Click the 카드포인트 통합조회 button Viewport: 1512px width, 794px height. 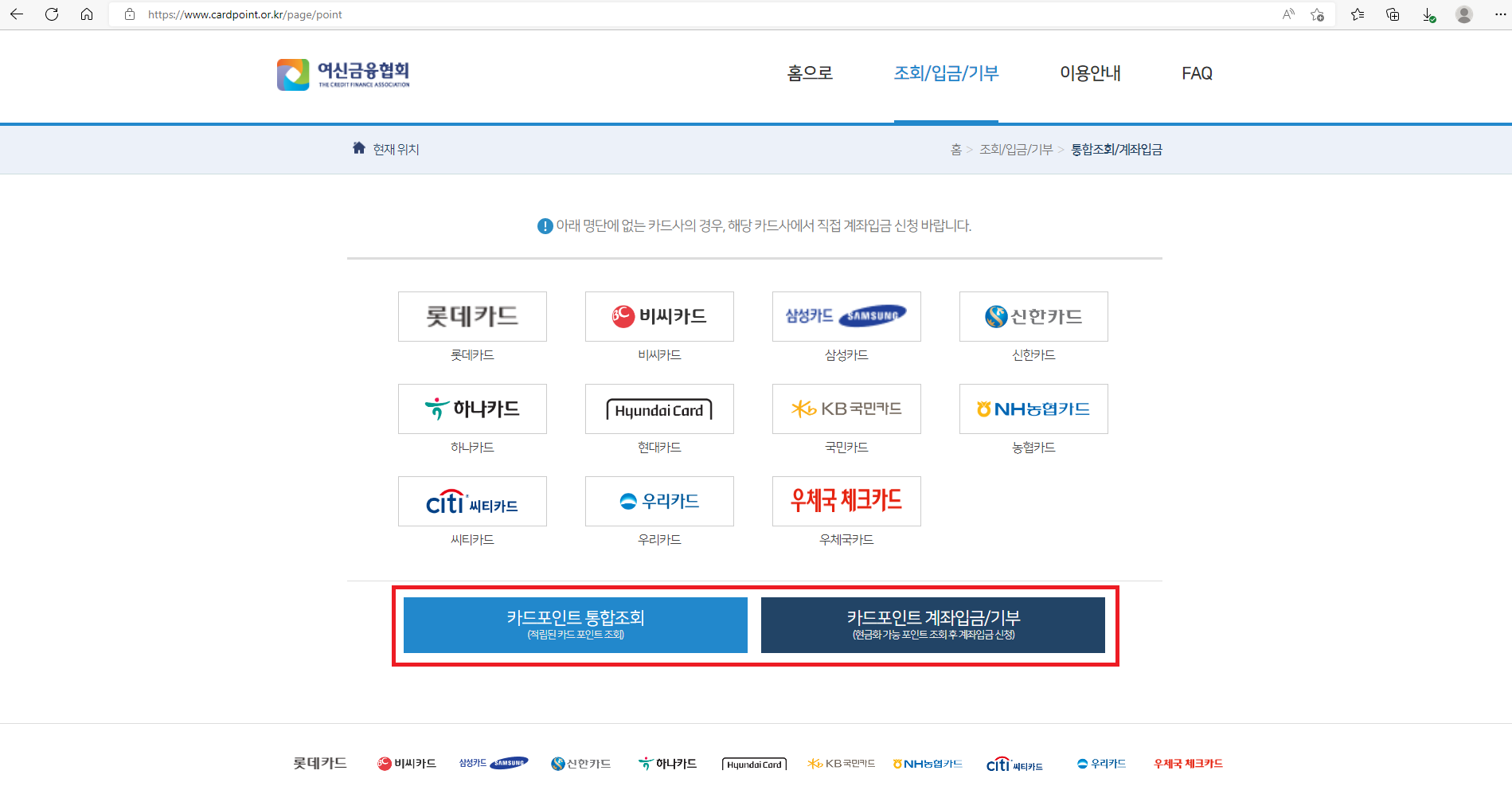pyautogui.click(x=575, y=624)
